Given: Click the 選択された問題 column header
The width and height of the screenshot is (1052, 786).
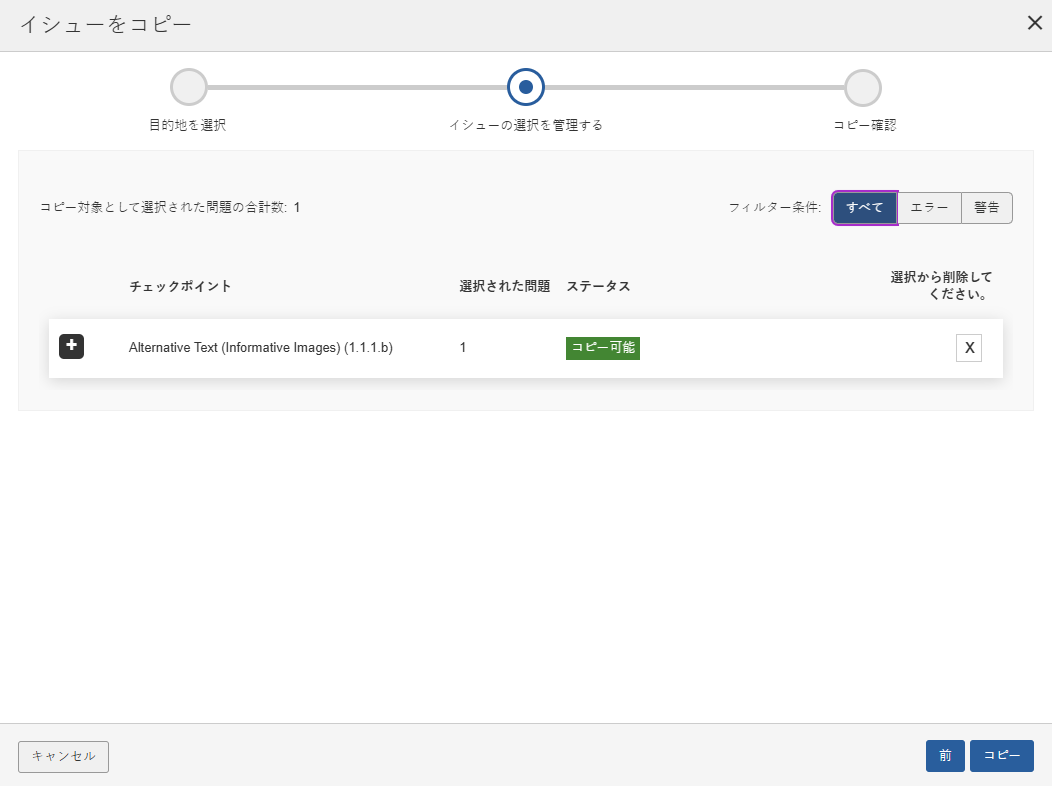Looking at the screenshot, I should (x=504, y=287).
